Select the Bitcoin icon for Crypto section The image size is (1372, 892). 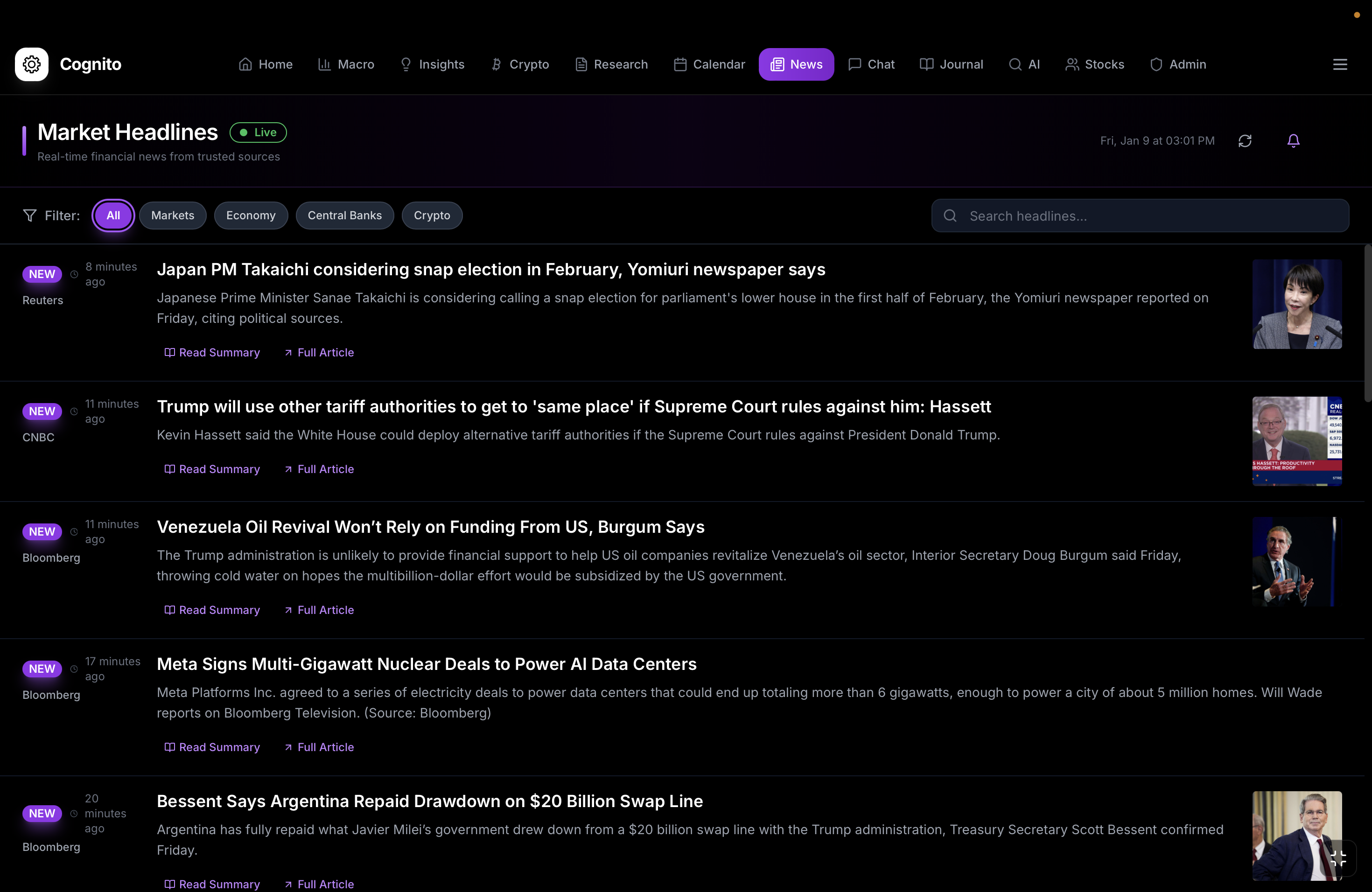pos(496,64)
